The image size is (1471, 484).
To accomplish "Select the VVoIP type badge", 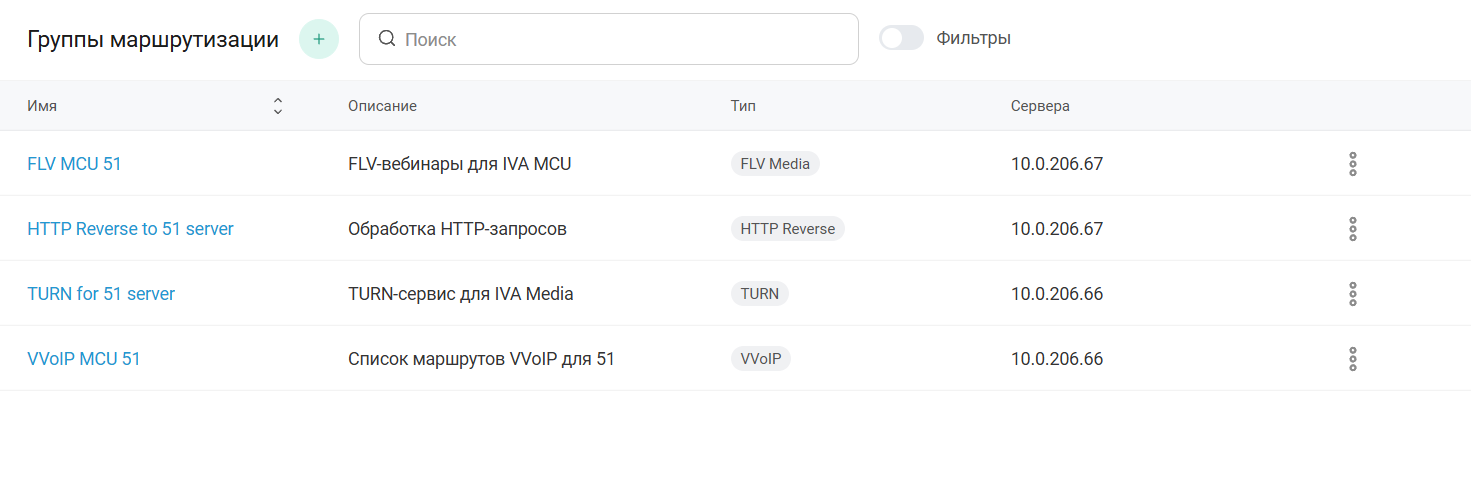I will tap(760, 359).
